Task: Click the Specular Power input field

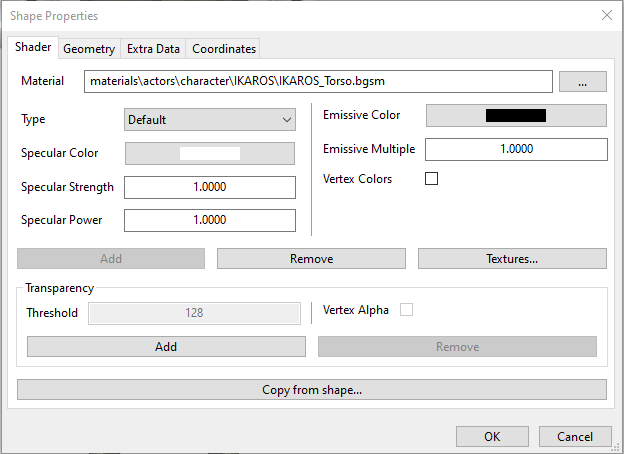Action: pyautogui.click(x=210, y=220)
